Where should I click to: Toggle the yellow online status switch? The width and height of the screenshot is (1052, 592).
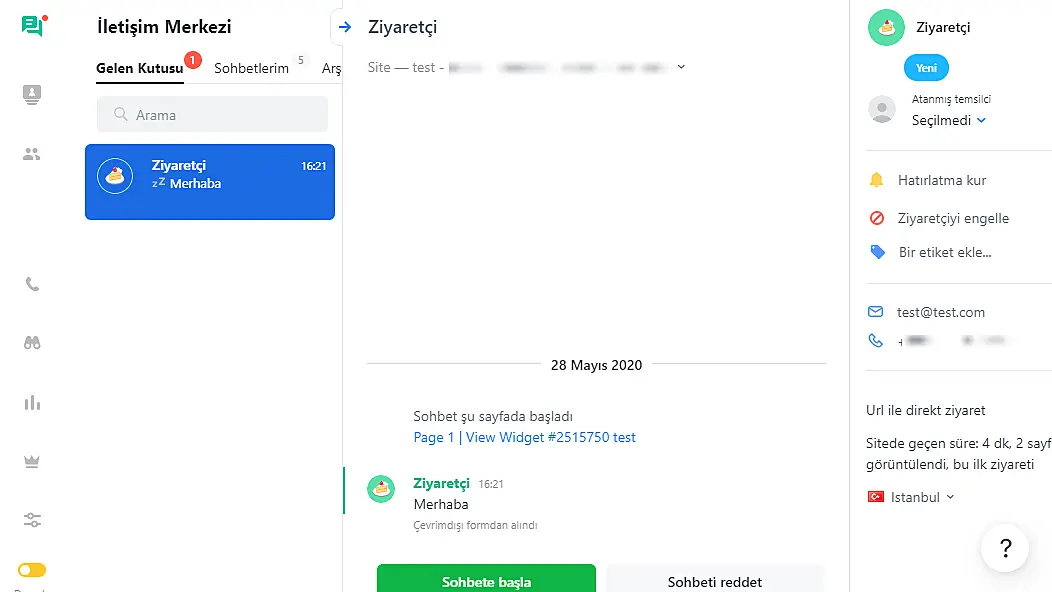32,570
